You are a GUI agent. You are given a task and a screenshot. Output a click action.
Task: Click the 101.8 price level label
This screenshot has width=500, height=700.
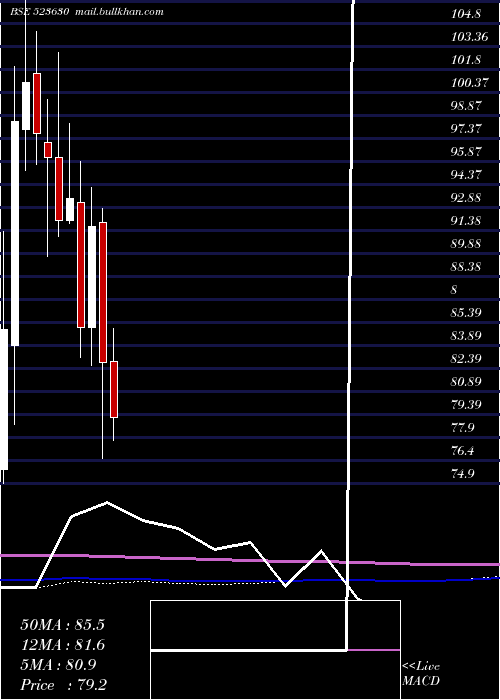point(466,59)
